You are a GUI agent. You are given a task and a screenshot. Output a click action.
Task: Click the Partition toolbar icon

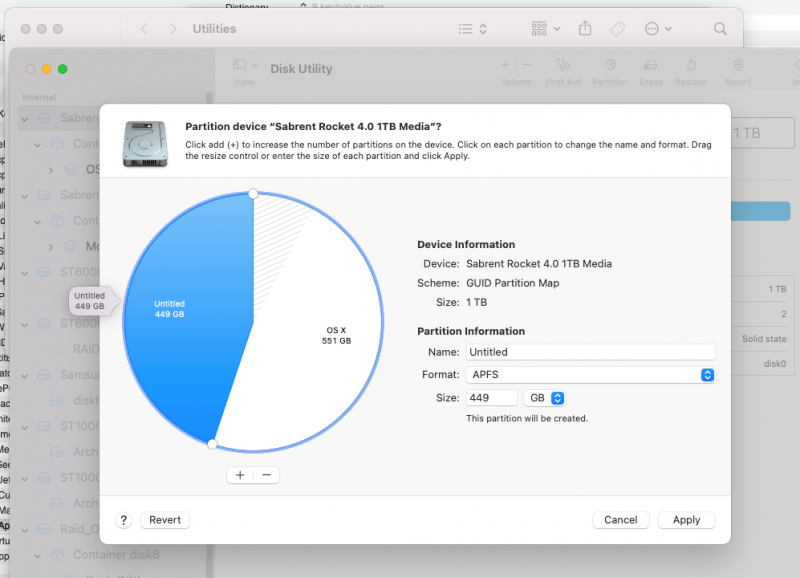click(610, 65)
